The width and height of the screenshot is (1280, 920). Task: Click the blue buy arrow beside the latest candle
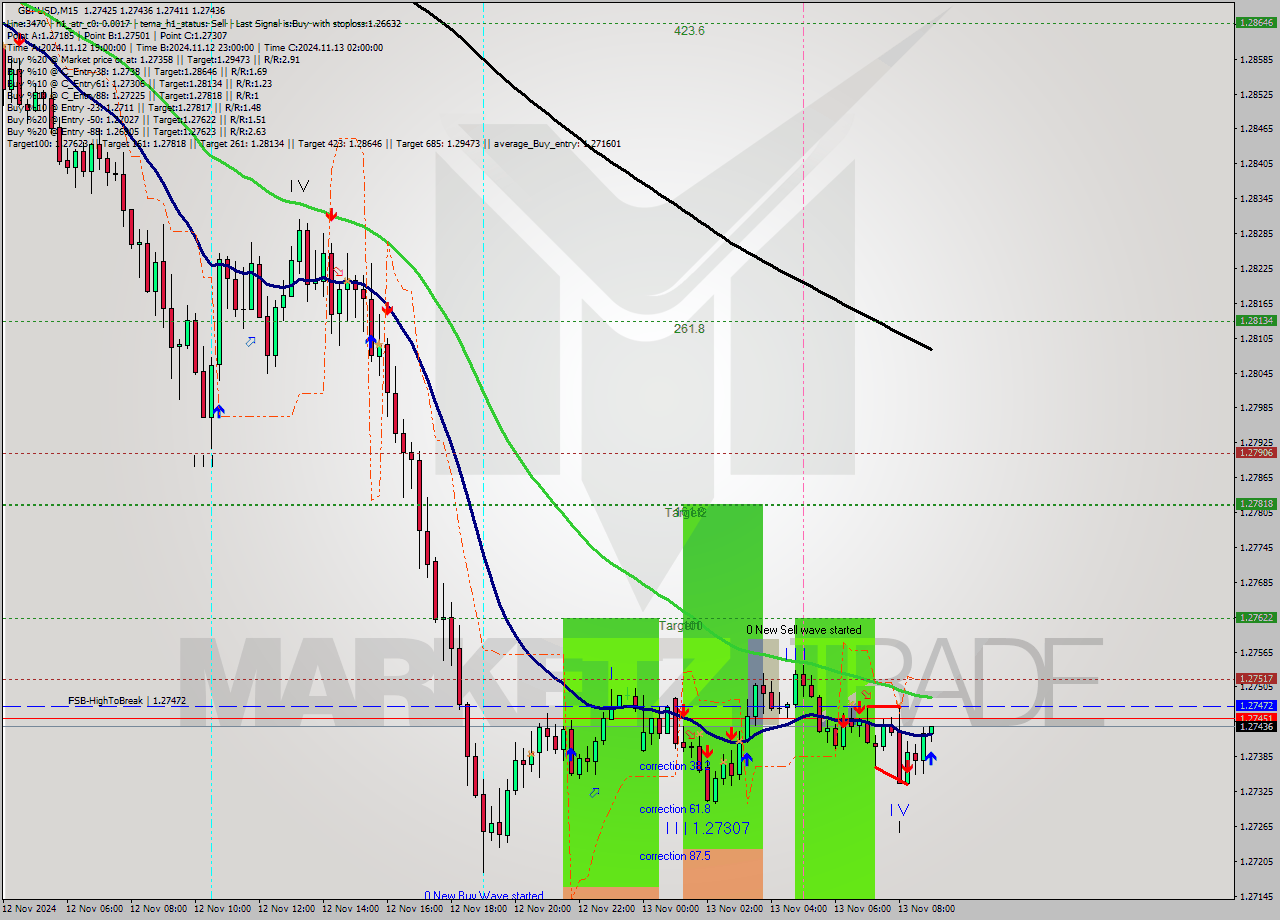point(931,759)
